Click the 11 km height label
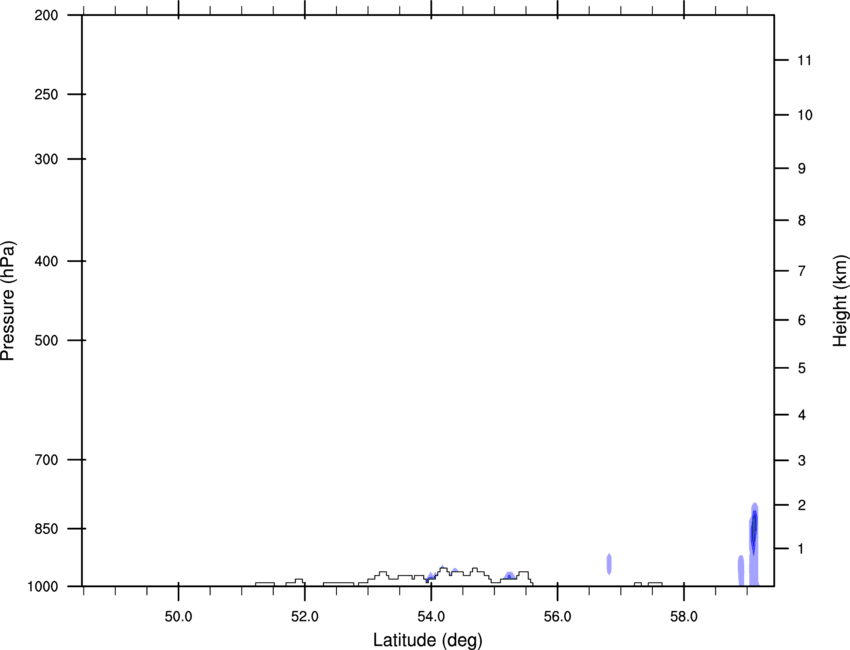The height and width of the screenshot is (650, 850). pos(804,60)
